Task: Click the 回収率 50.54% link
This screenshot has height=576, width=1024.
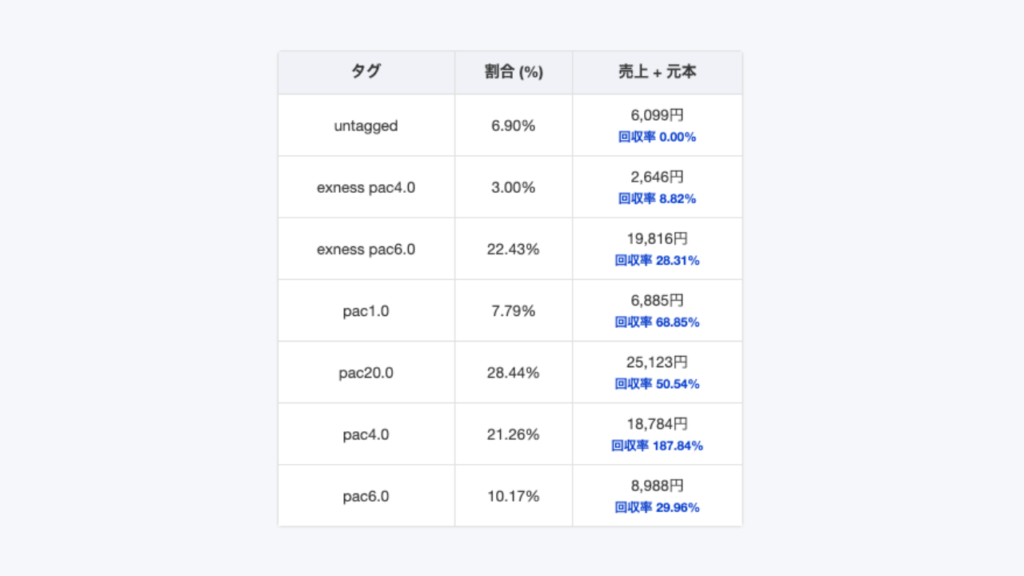Action: [x=657, y=385]
